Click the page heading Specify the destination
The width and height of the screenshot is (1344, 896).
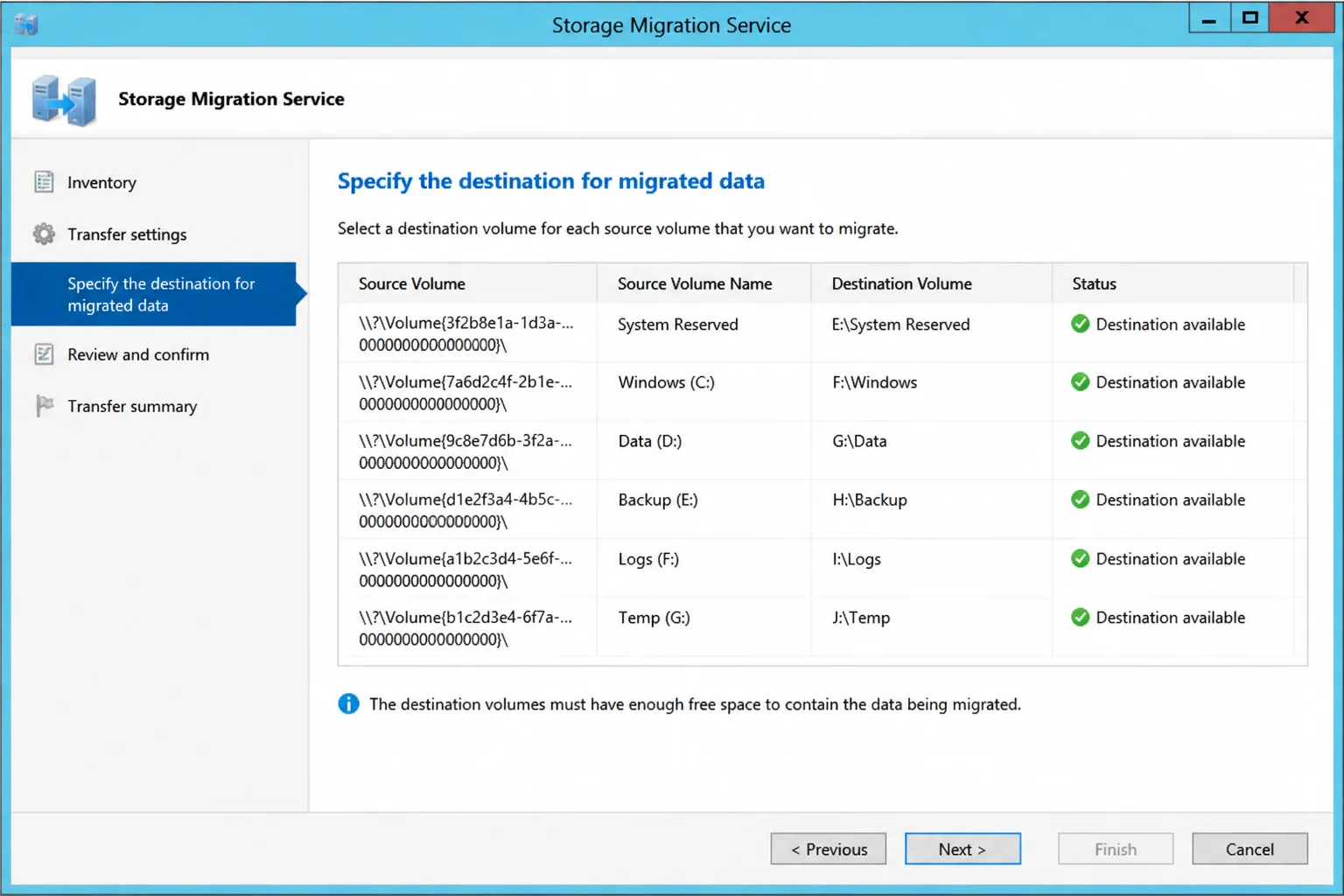point(551,181)
